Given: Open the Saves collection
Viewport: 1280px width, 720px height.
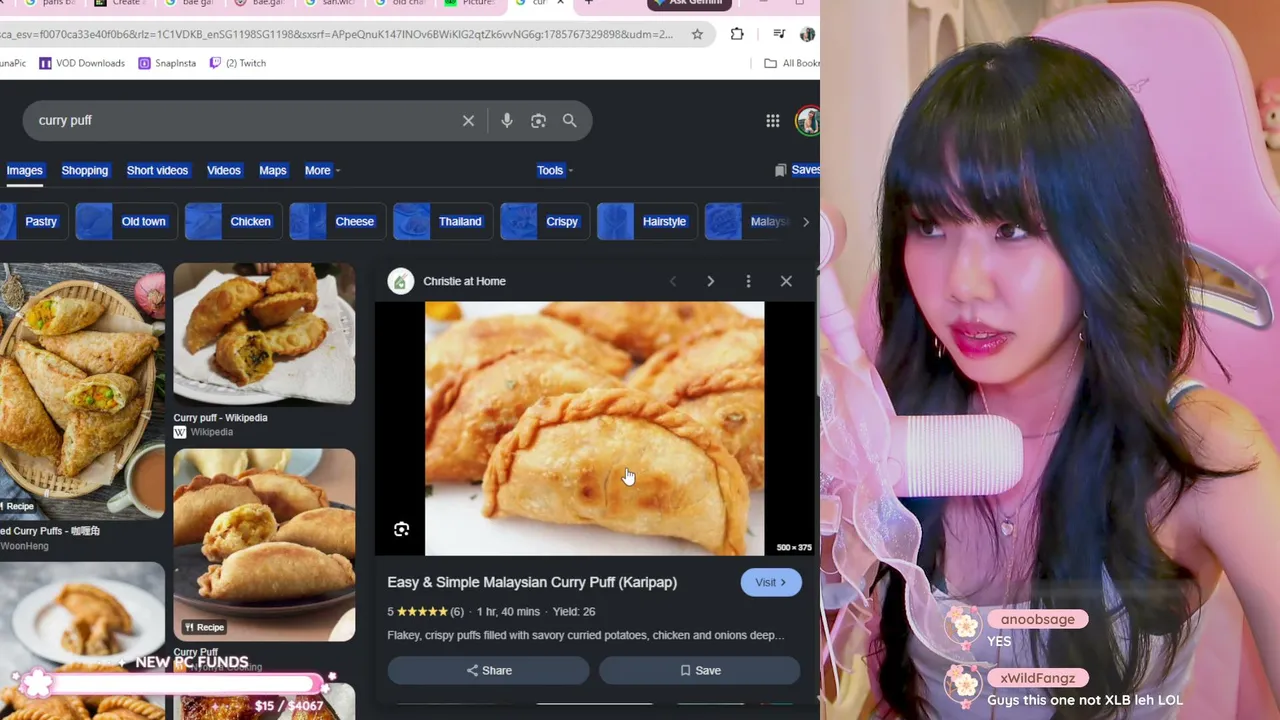Looking at the screenshot, I should click(798, 170).
